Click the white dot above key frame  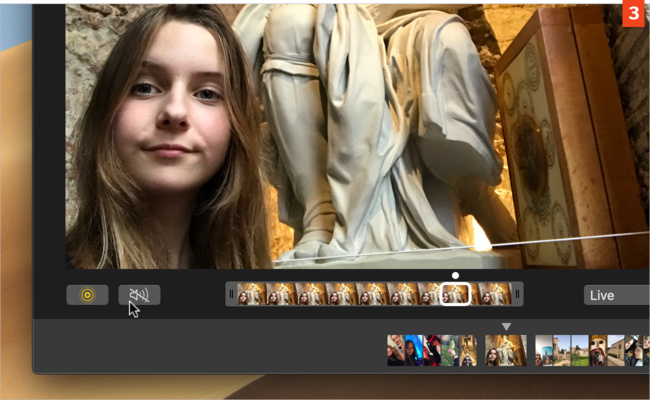click(x=455, y=275)
